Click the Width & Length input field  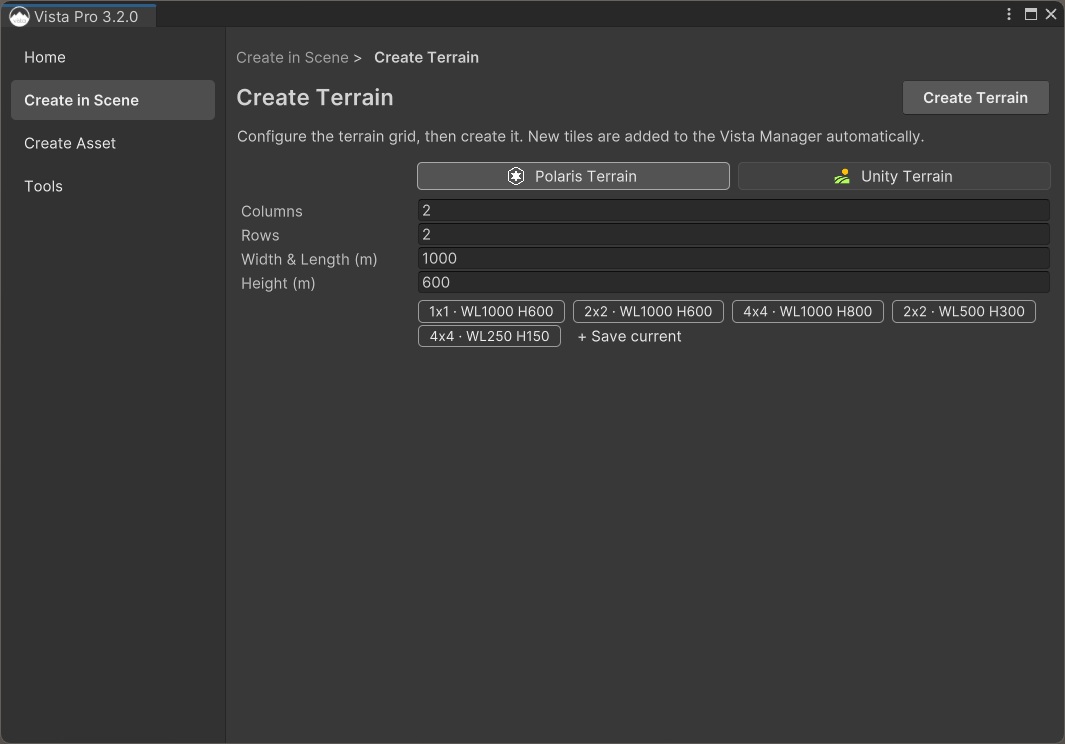click(734, 258)
